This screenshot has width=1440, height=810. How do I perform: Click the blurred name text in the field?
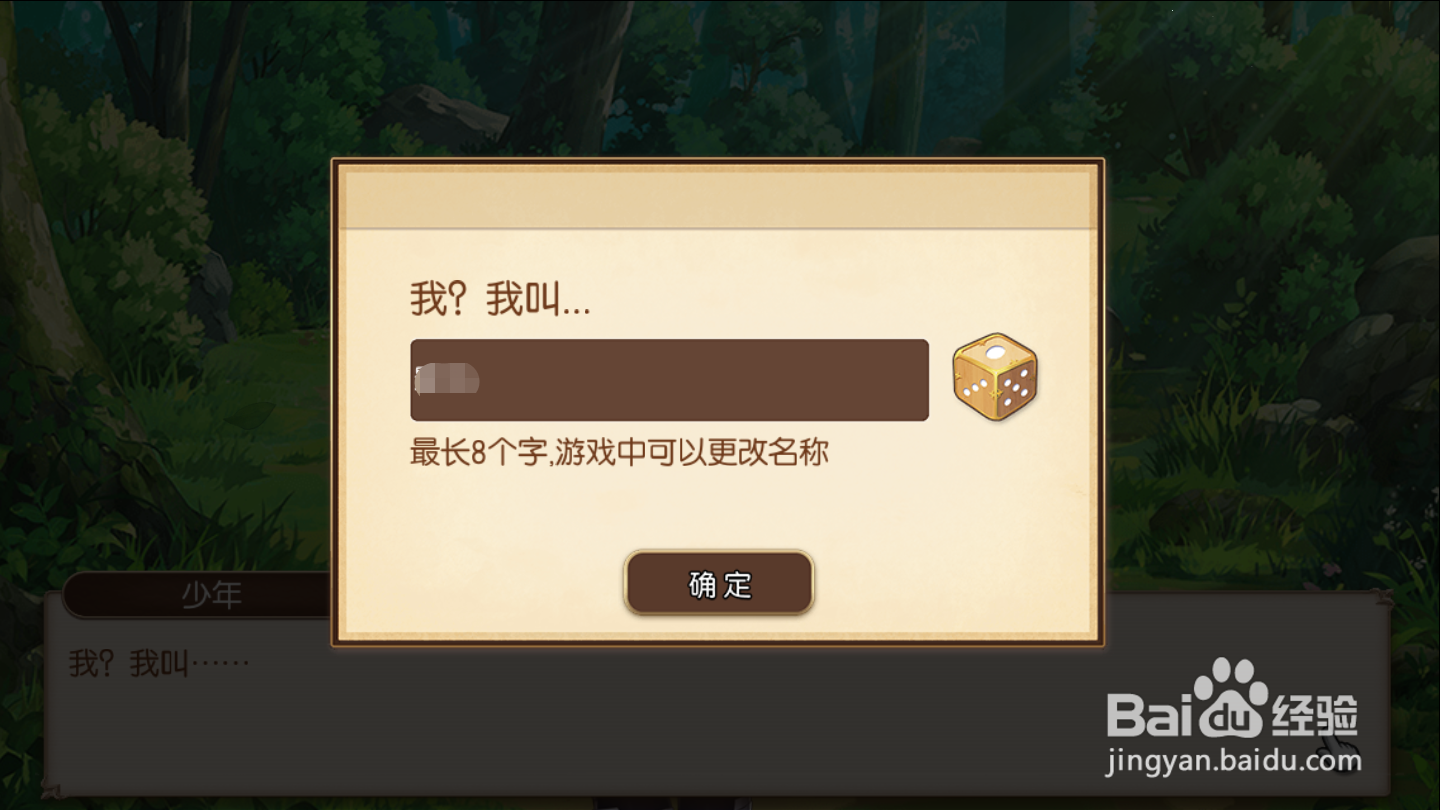click(447, 380)
